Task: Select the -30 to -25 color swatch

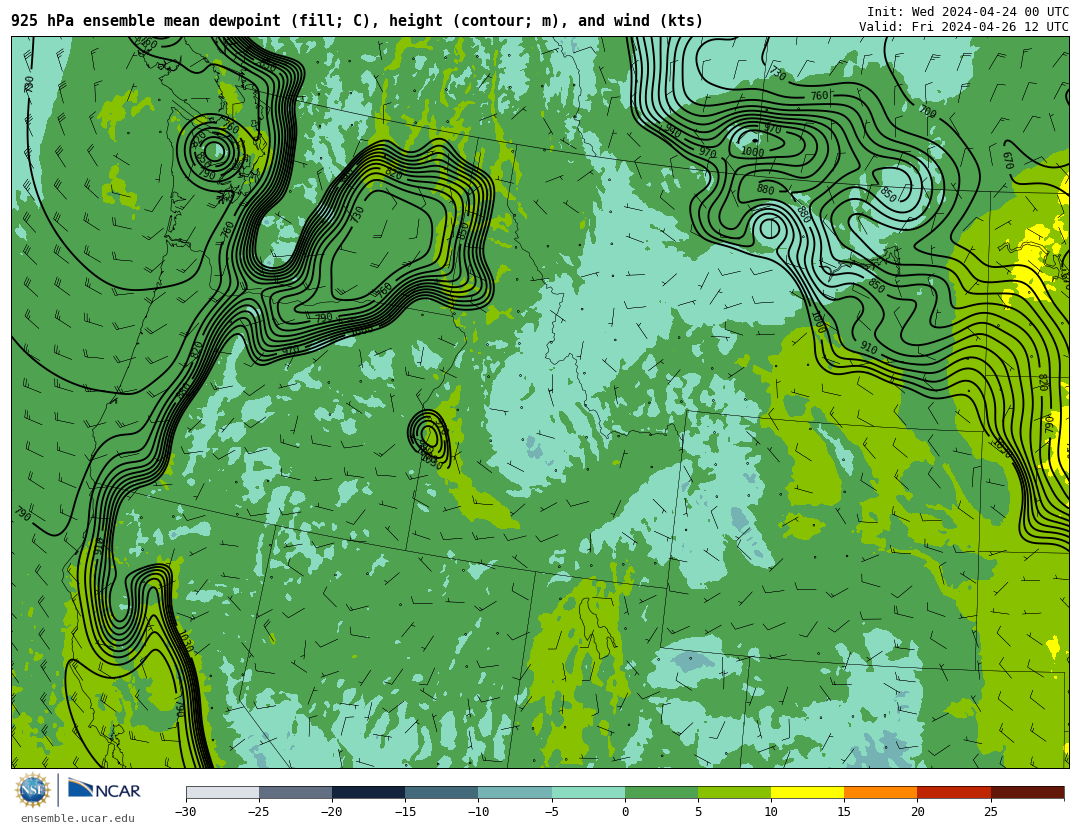Action: click(222, 792)
